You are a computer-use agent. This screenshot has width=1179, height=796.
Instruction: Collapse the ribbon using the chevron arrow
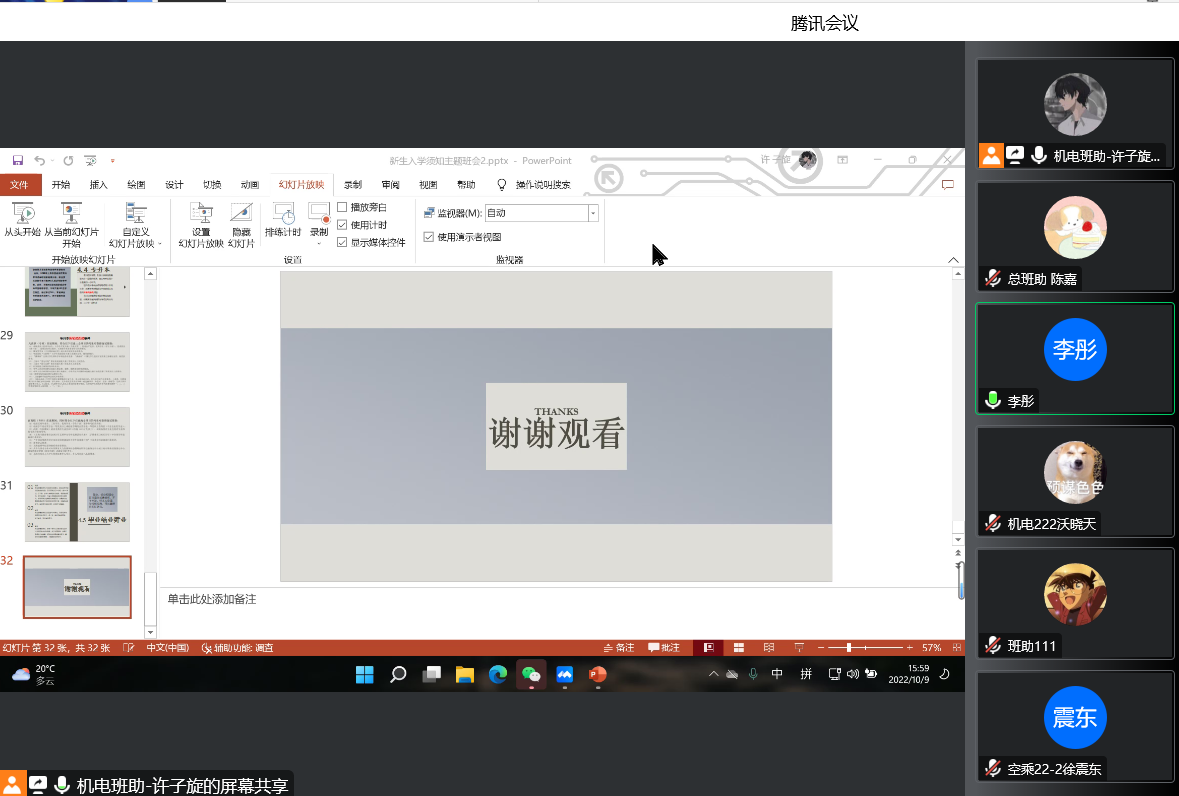(953, 260)
